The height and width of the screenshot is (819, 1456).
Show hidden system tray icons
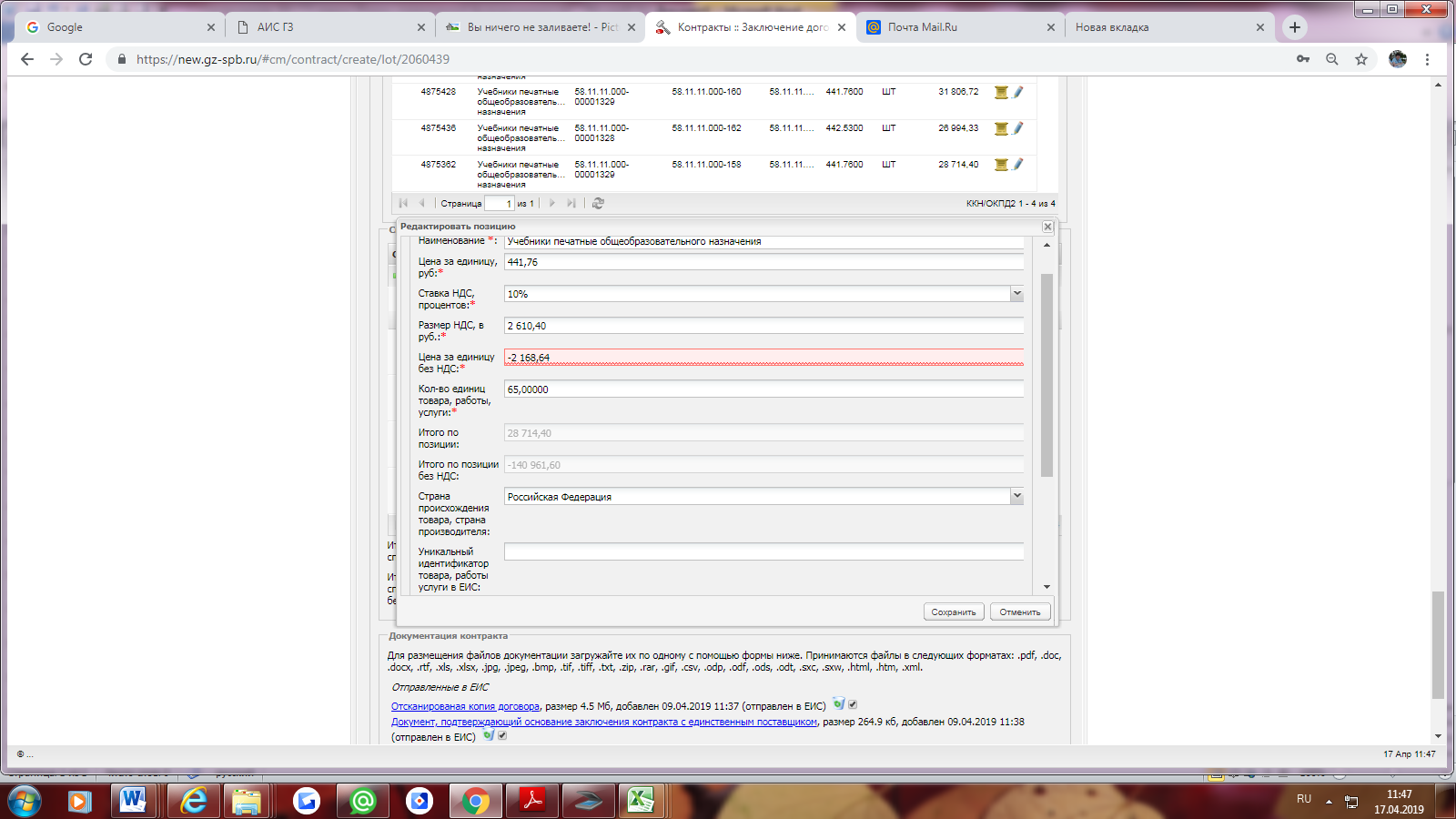tap(1329, 802)
